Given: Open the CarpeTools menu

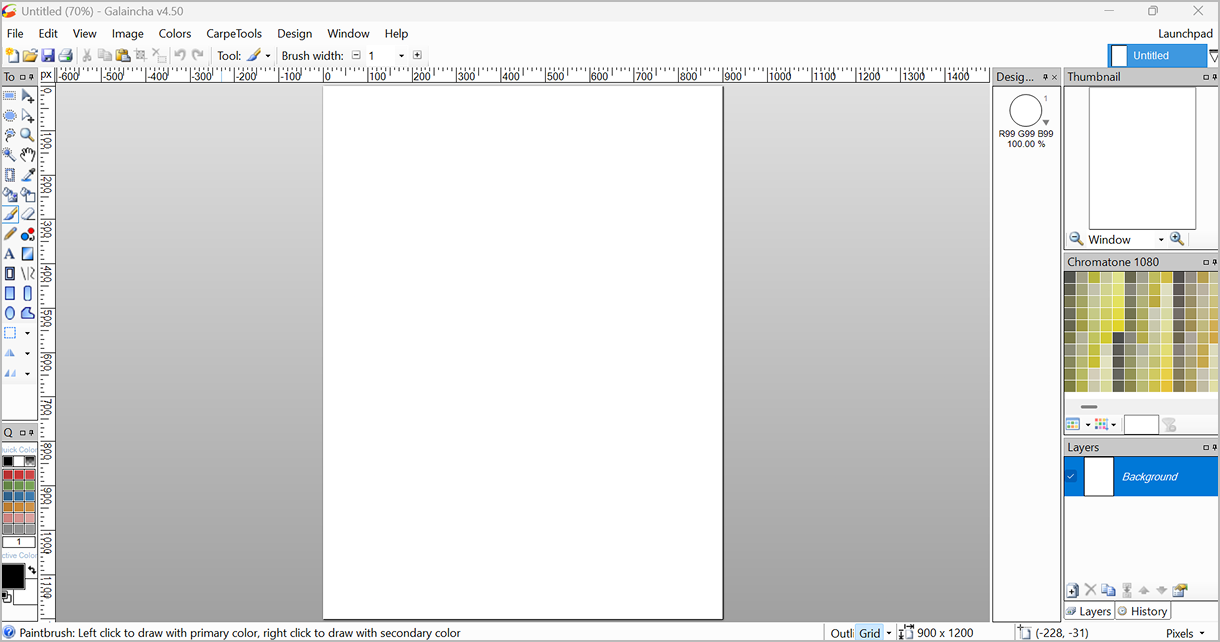Looking at the screenshot, I should (x=234, y=33).
